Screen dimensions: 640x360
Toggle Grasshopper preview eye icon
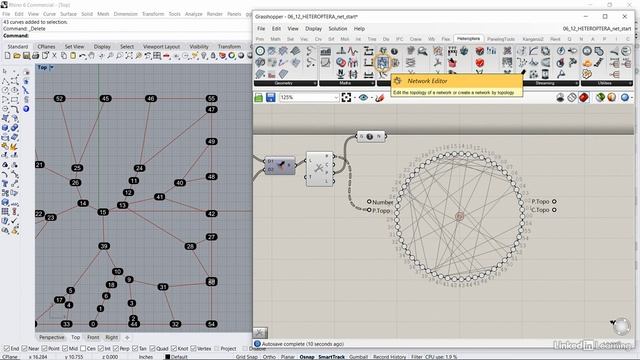pos(363,98)
